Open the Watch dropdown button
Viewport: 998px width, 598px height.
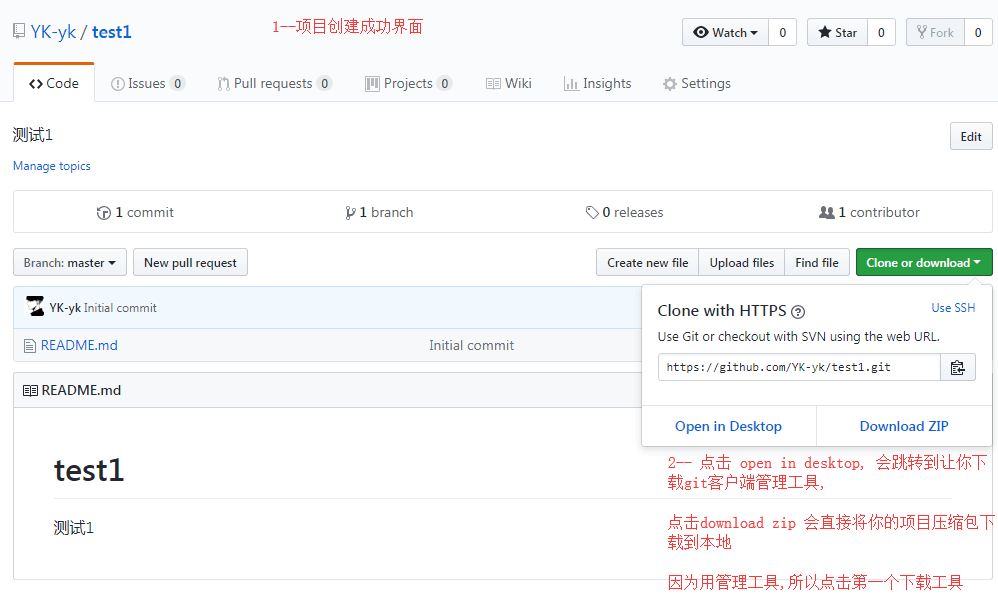pos(726,32)
